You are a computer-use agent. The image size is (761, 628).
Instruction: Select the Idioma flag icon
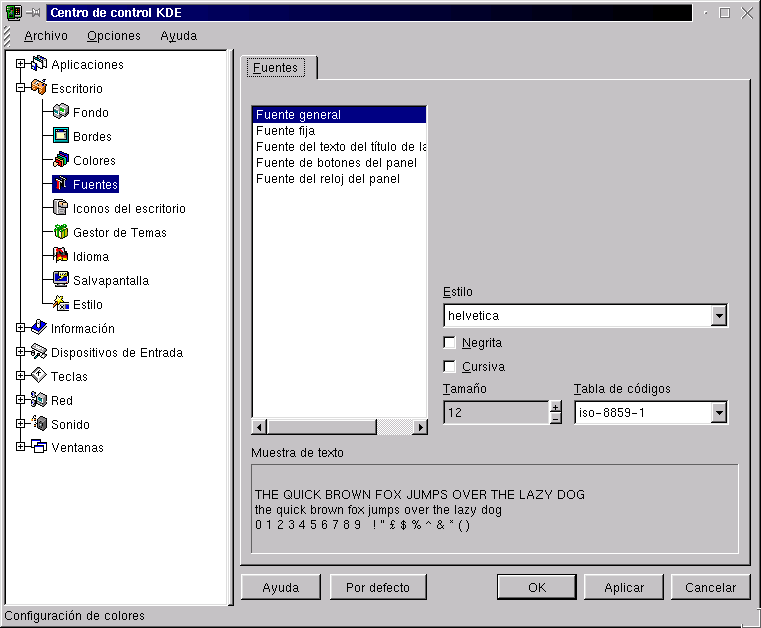click(60, 257)
